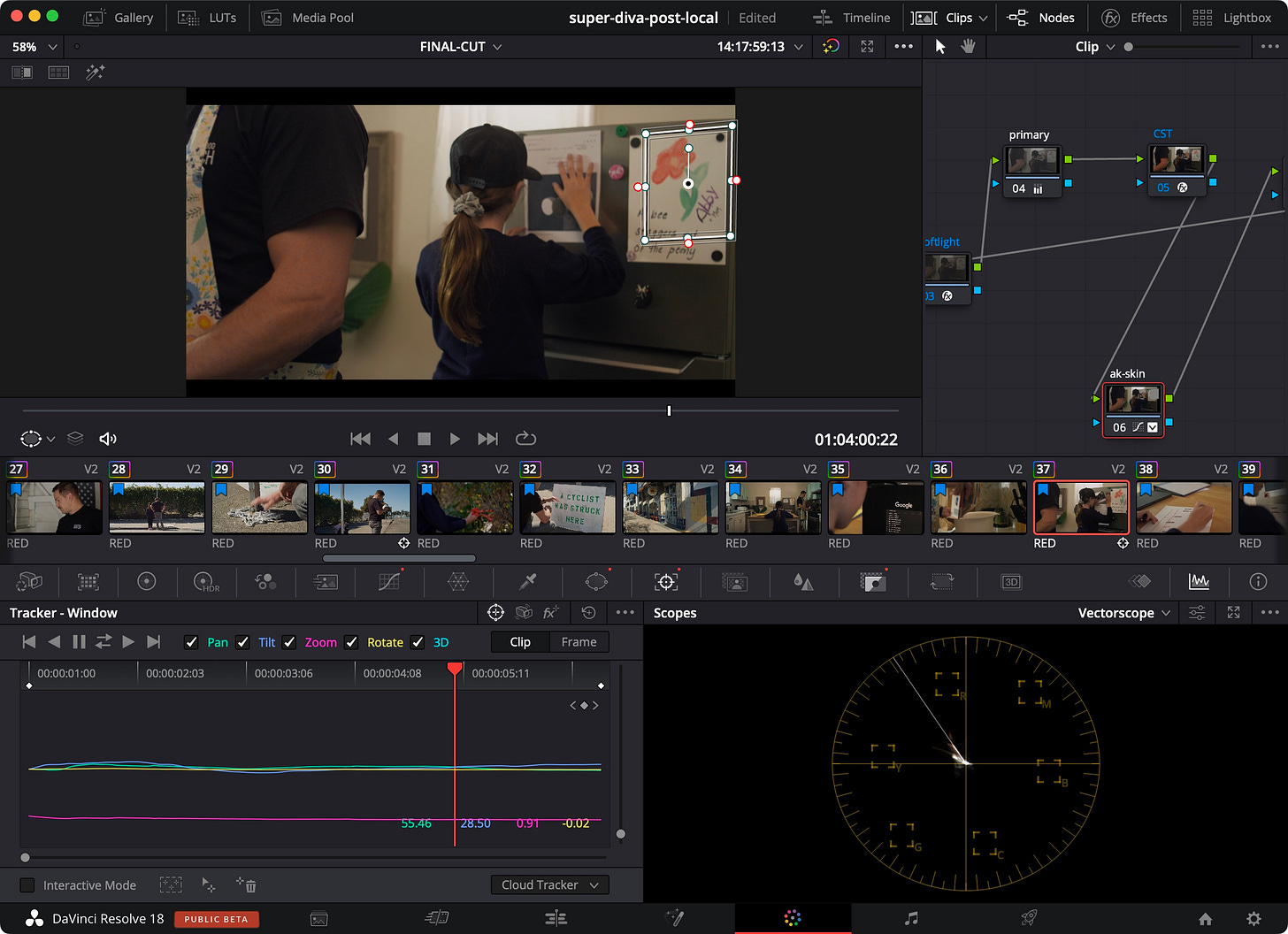Open the Curves palette icon

click(x=389, y=581)
